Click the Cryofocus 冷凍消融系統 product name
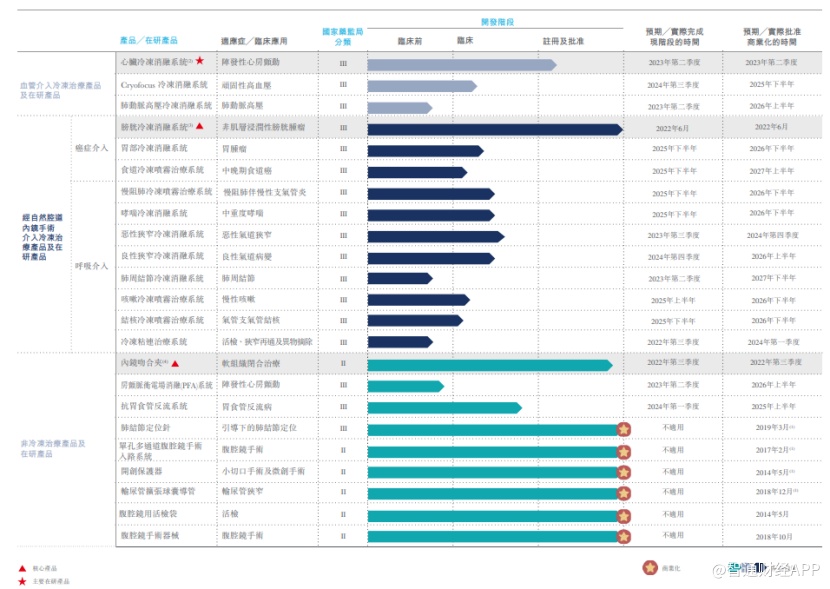The width and height of the screenshot is (830, 589). pos(164,85)
